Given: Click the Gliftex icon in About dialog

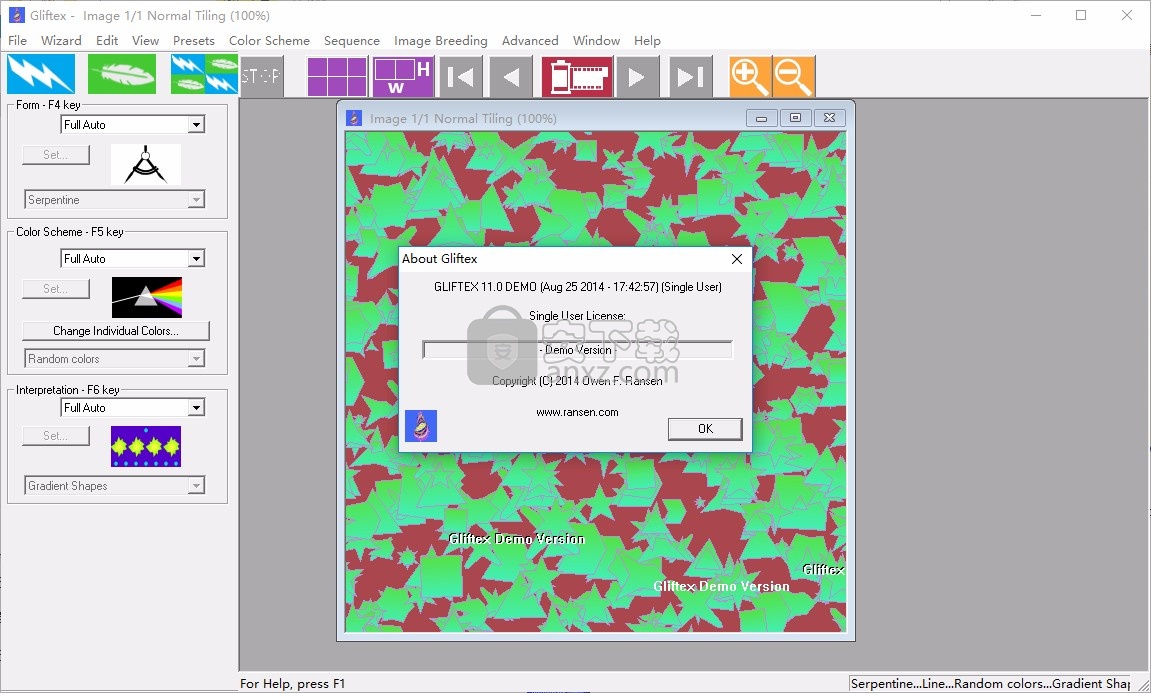Looking at the screenshot, I should tap(421, 426).
